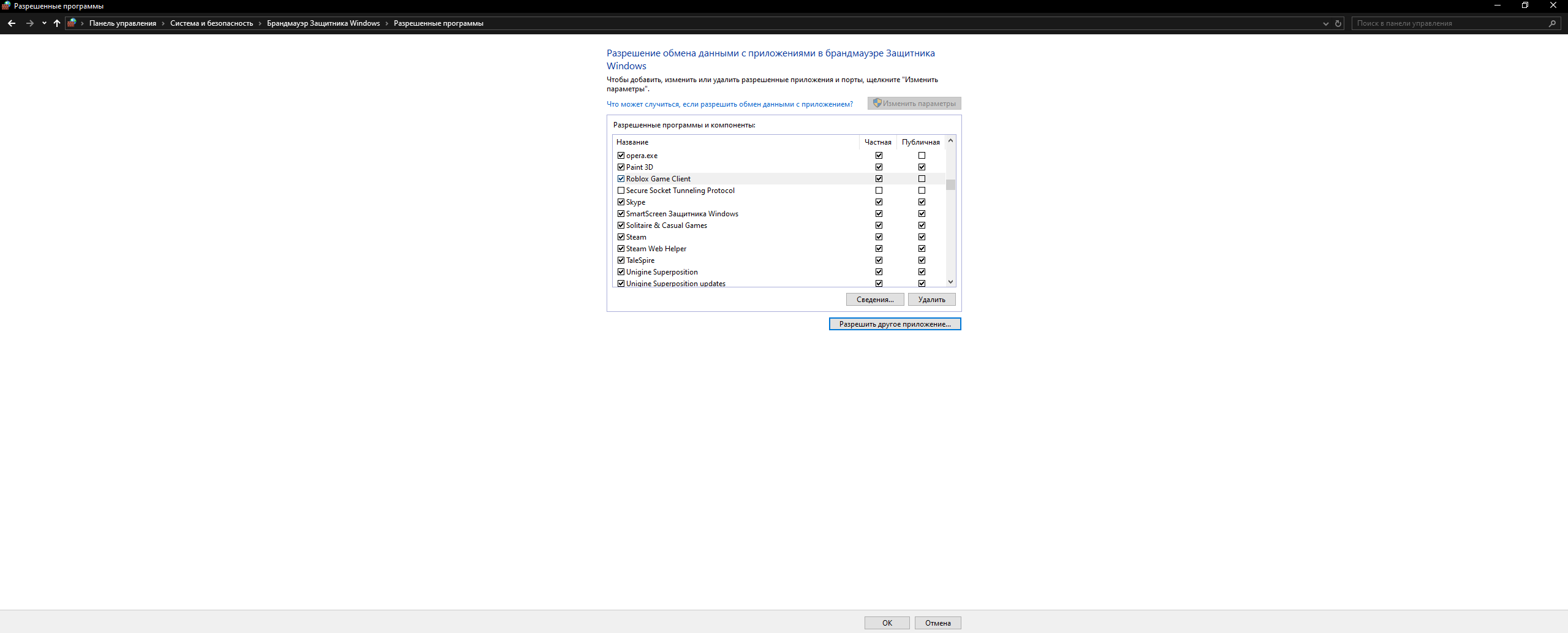Go forward using the forward arrow
Viewport: 1568px width, 633px height.
pyautogui.click(x=29, y=23)
